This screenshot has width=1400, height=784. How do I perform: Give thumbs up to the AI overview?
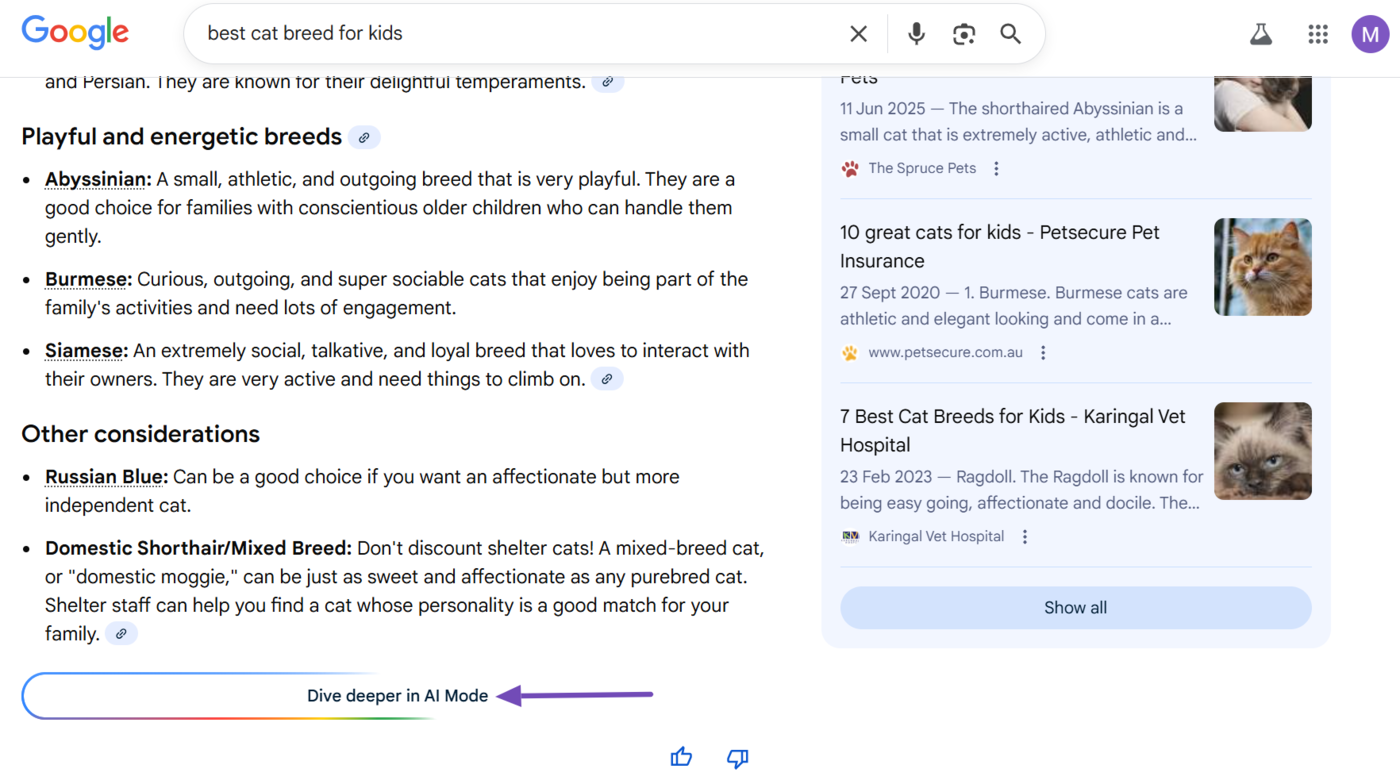click(x=681, y=757)
